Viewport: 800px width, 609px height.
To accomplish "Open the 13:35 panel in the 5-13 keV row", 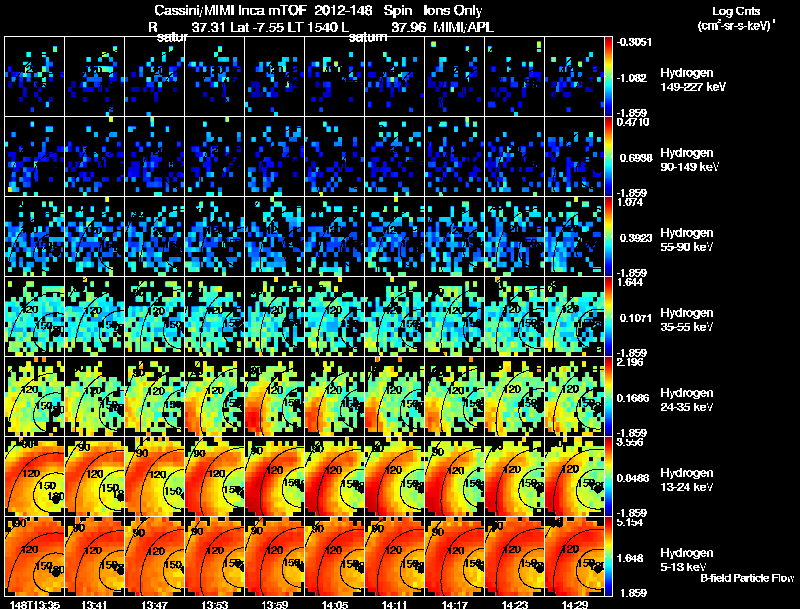I will [34, 557].
